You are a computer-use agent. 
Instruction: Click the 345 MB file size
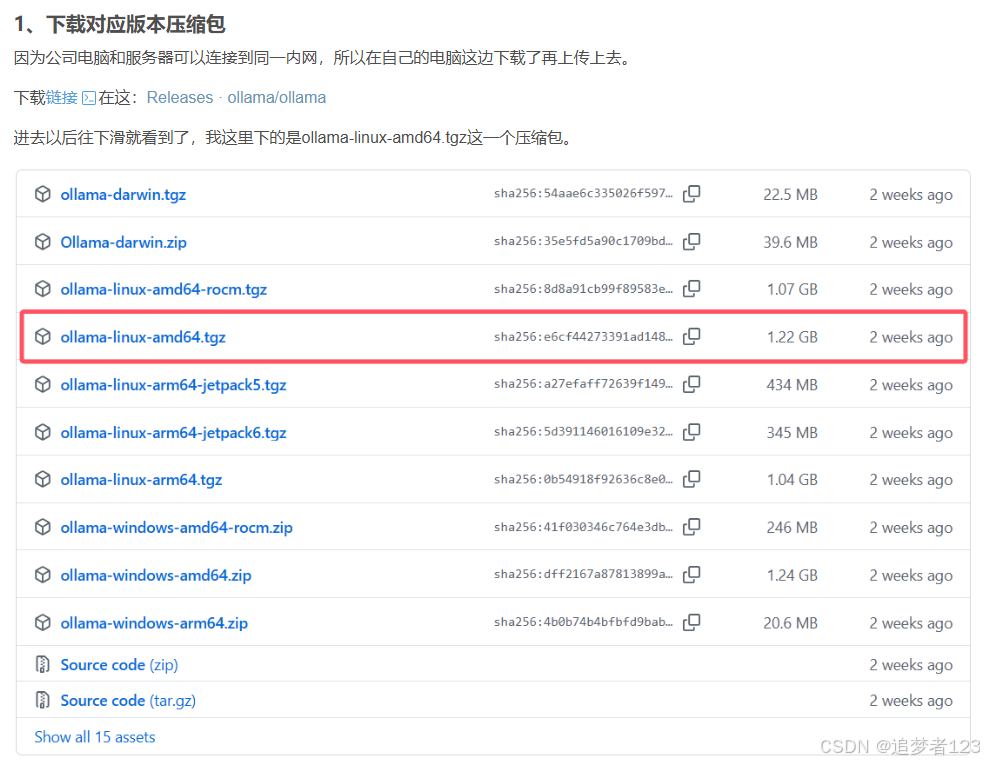[792, 433]
